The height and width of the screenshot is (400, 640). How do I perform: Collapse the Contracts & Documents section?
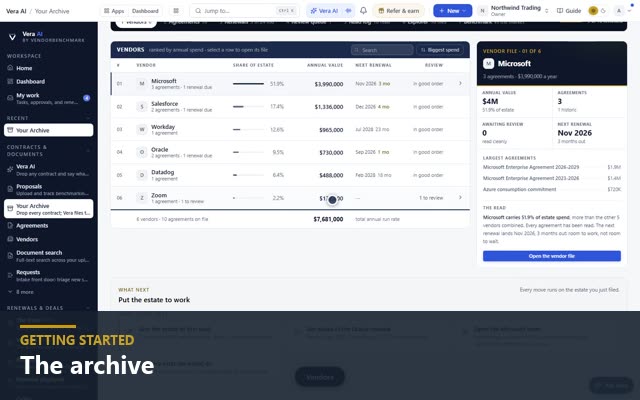87,151
